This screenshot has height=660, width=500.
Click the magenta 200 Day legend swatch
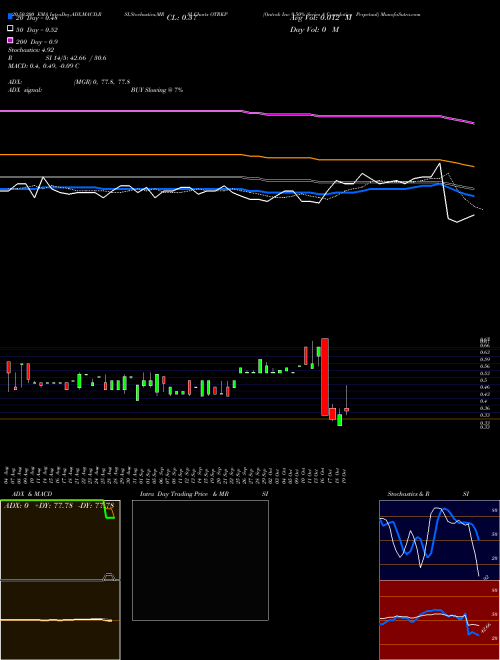point(10,40)
